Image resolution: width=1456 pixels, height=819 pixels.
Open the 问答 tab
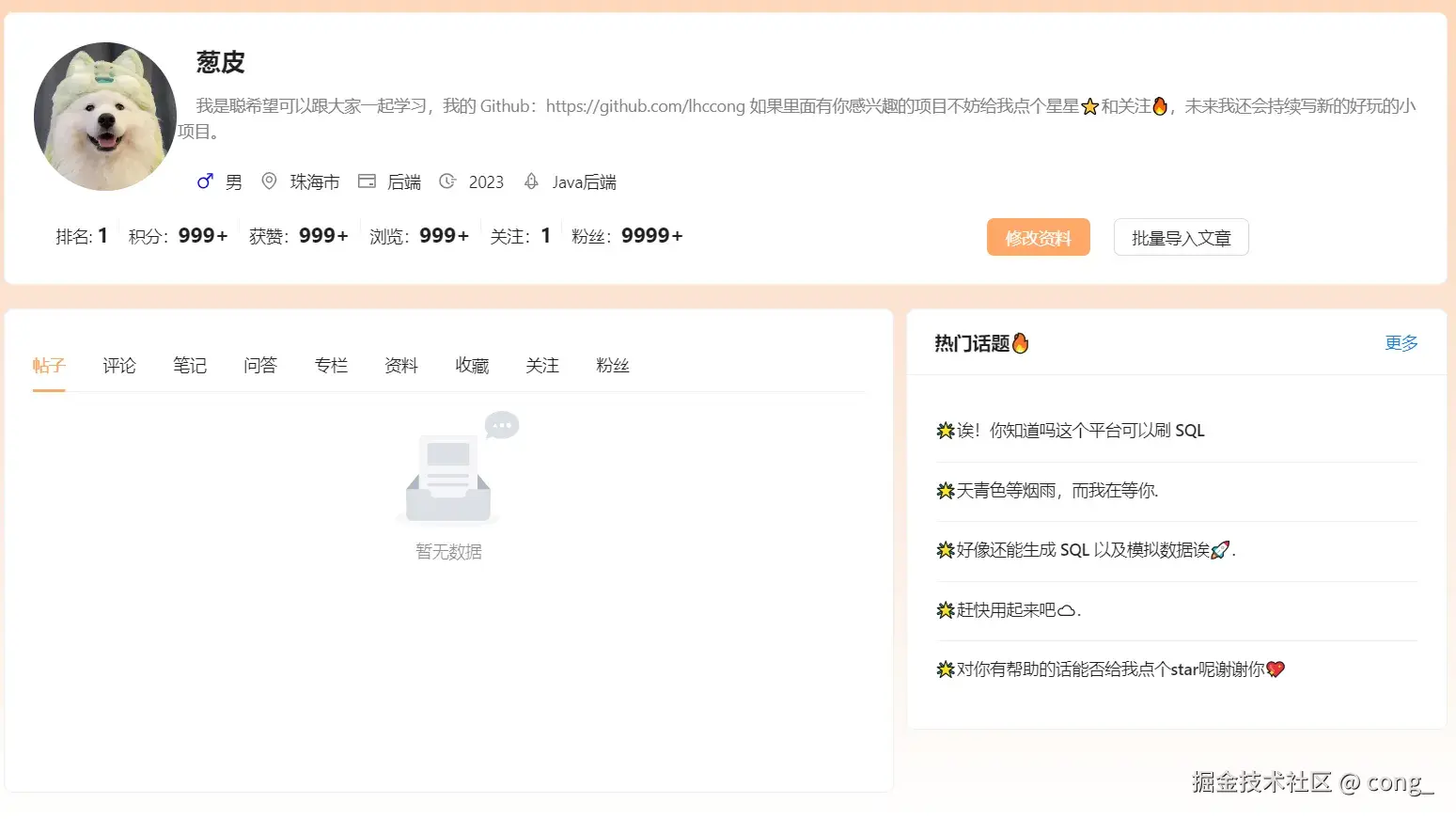coord(260,366)
